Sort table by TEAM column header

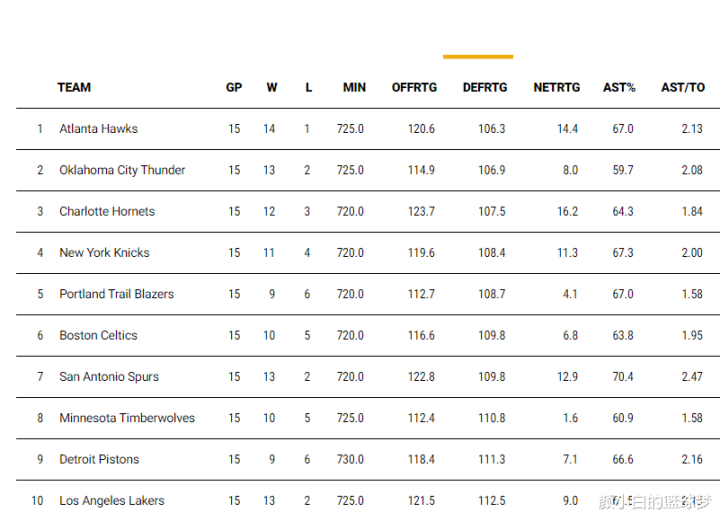click(74, 88)
